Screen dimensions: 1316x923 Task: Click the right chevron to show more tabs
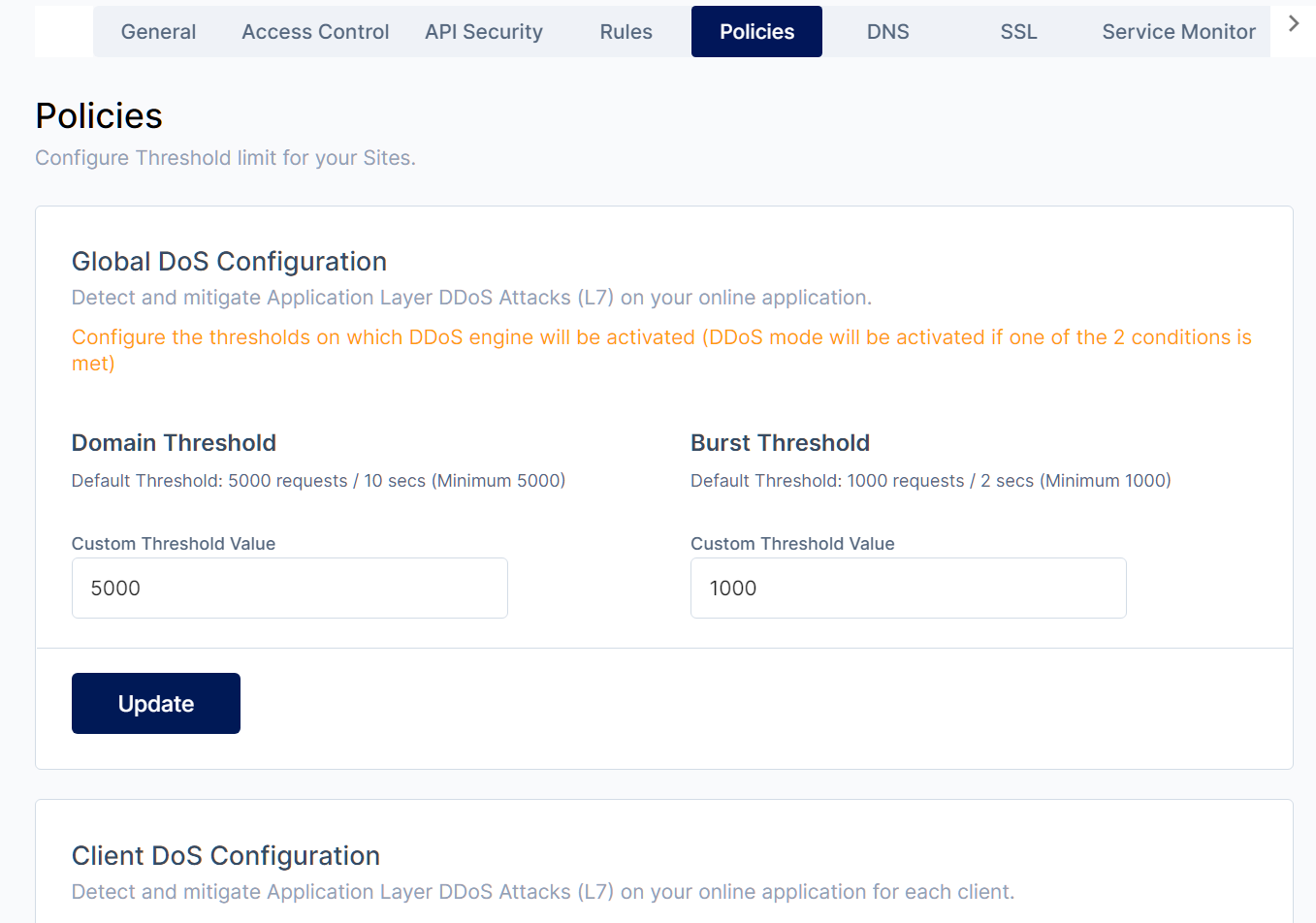point(1294,23)
